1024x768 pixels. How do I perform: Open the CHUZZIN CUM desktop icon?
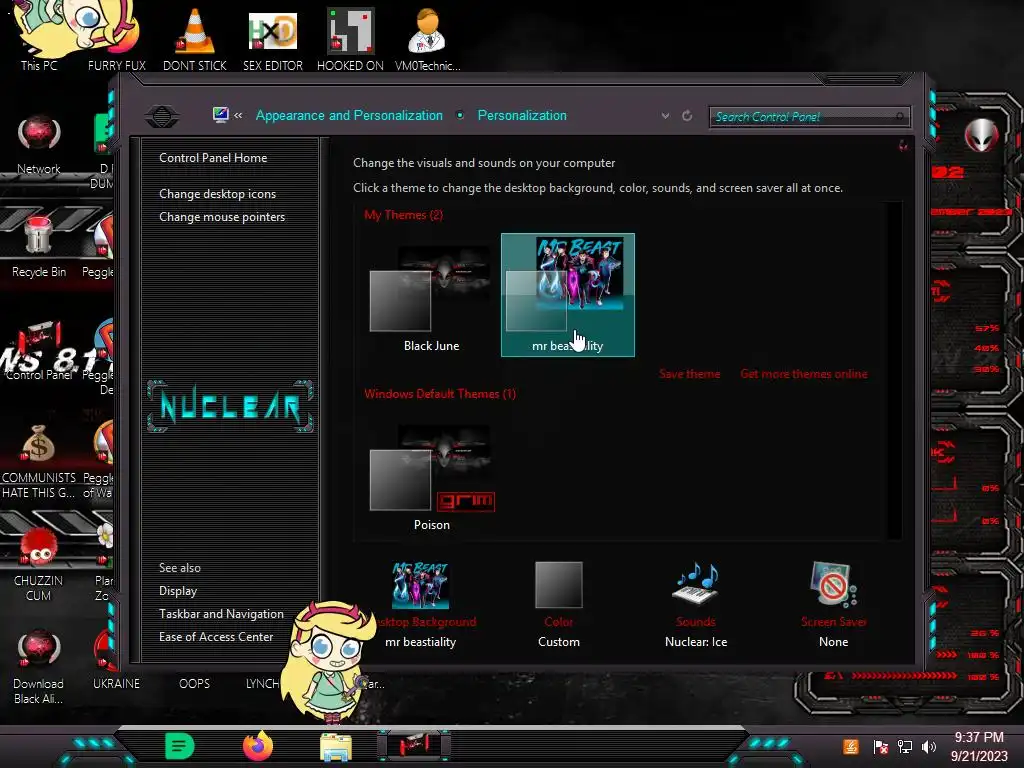pyautogui.click(x=39, y=564)
